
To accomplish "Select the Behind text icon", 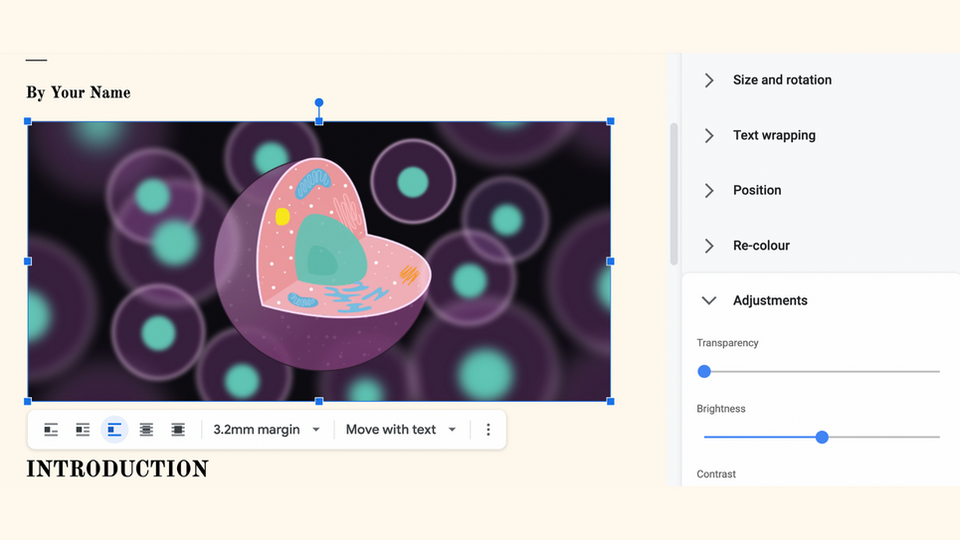I will 146,430.
